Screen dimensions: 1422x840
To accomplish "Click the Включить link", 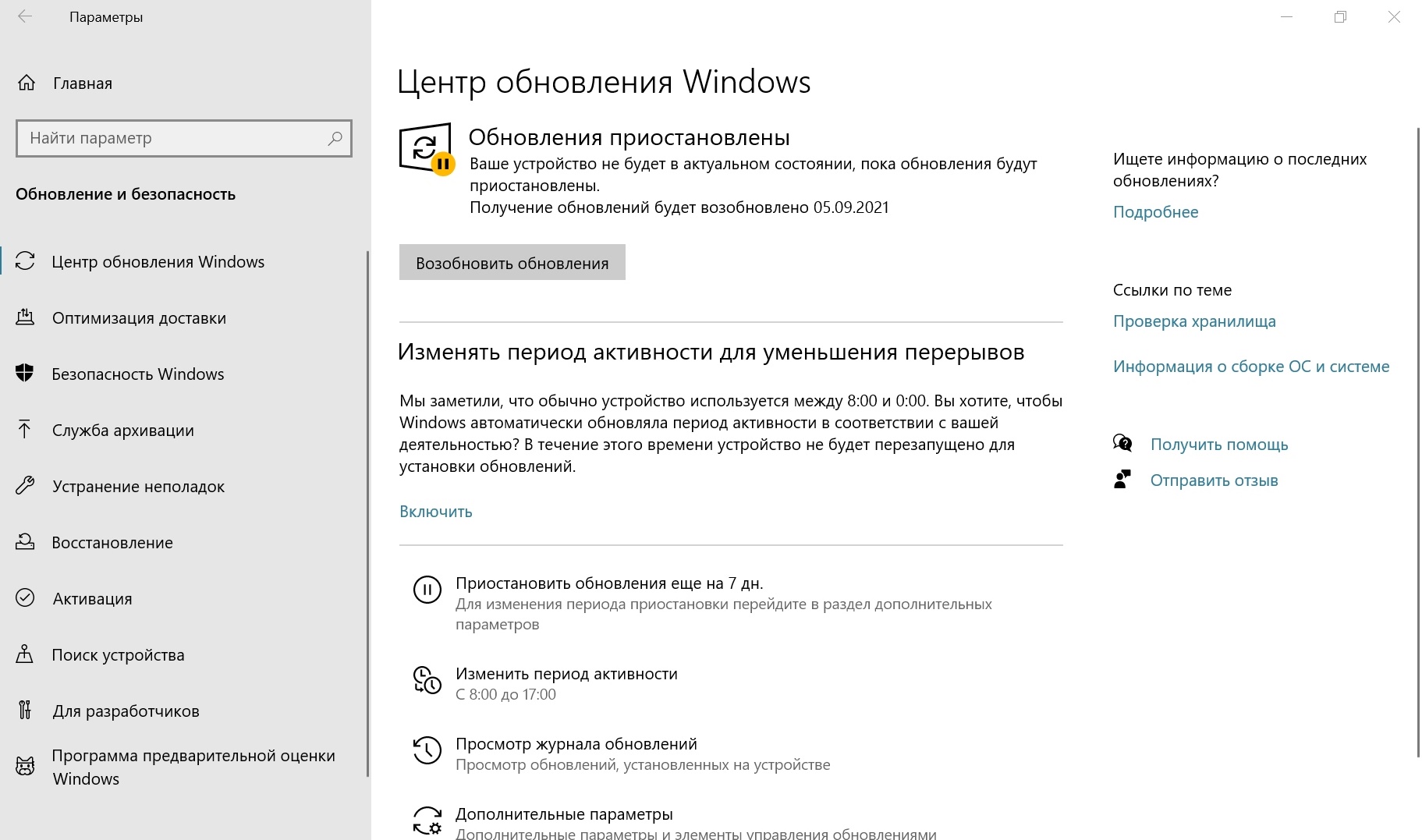I will coord(436,512).
